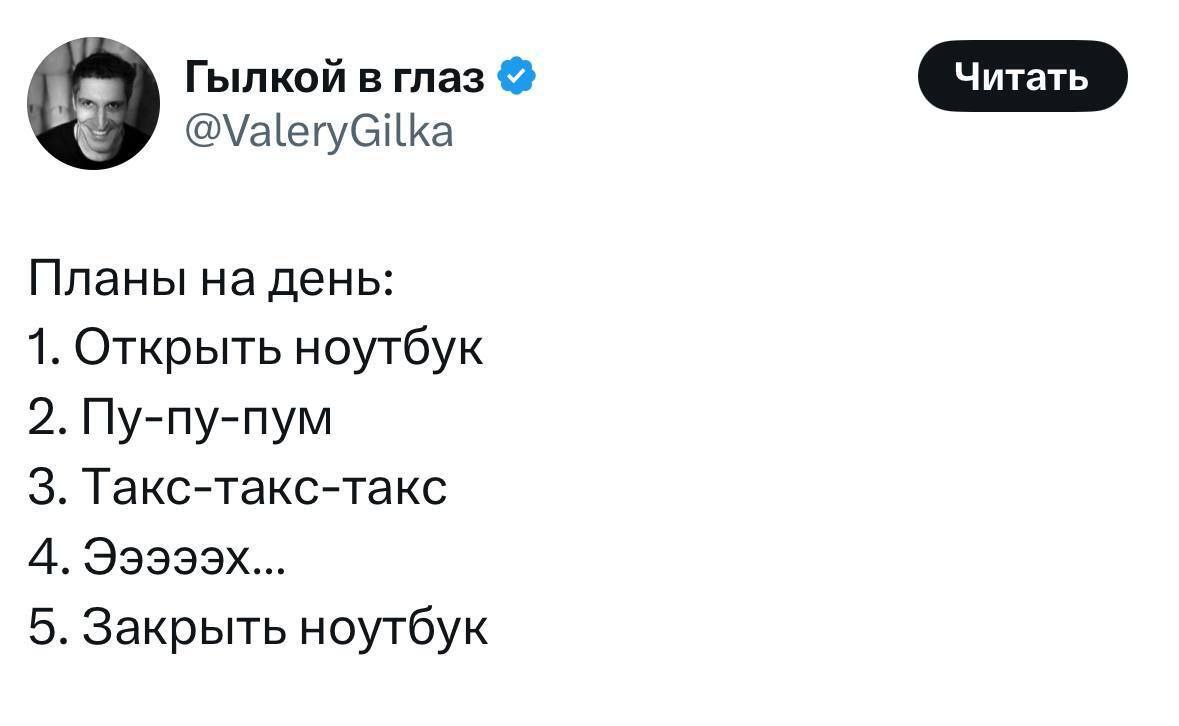Select the Пу-пу-пум list line
This screenshot has height=726, width=1179.
click(181, 419)
